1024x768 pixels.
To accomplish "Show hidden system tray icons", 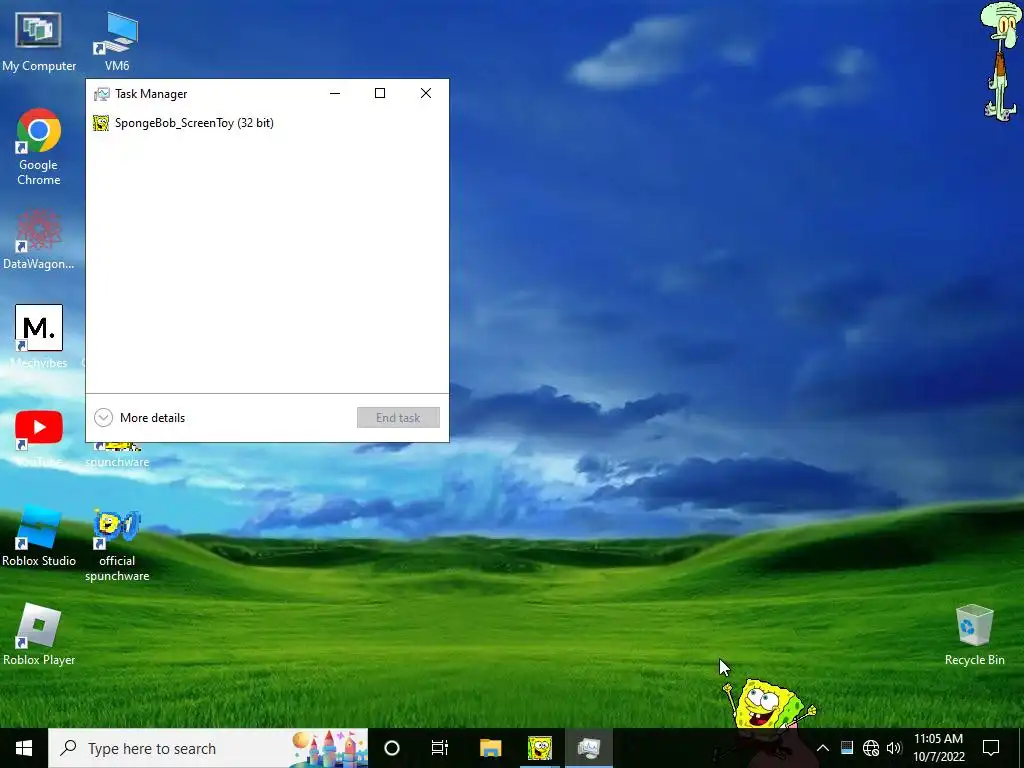I will [x=823, y=748].
